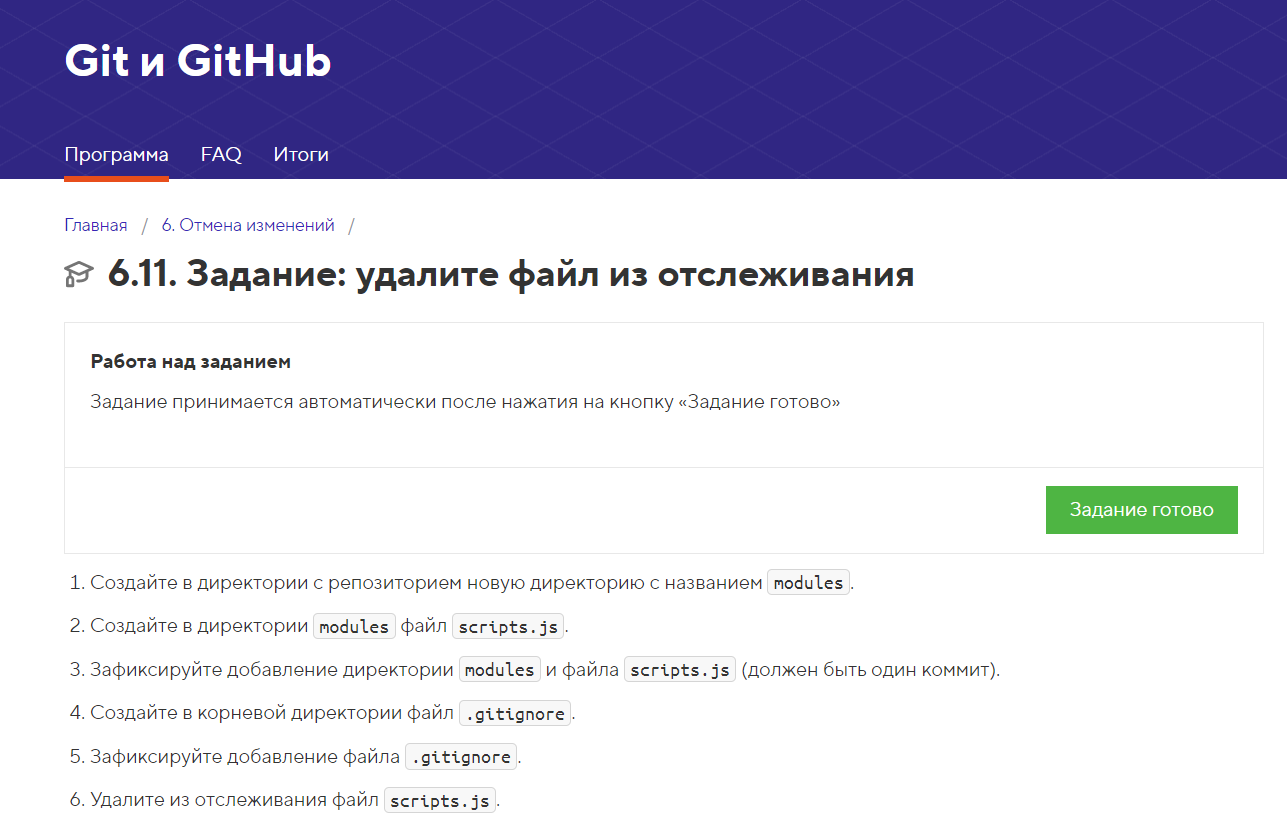1287x813 pixels.
Task: Click the Git и GitHub course heading
Action: (198, 61)
